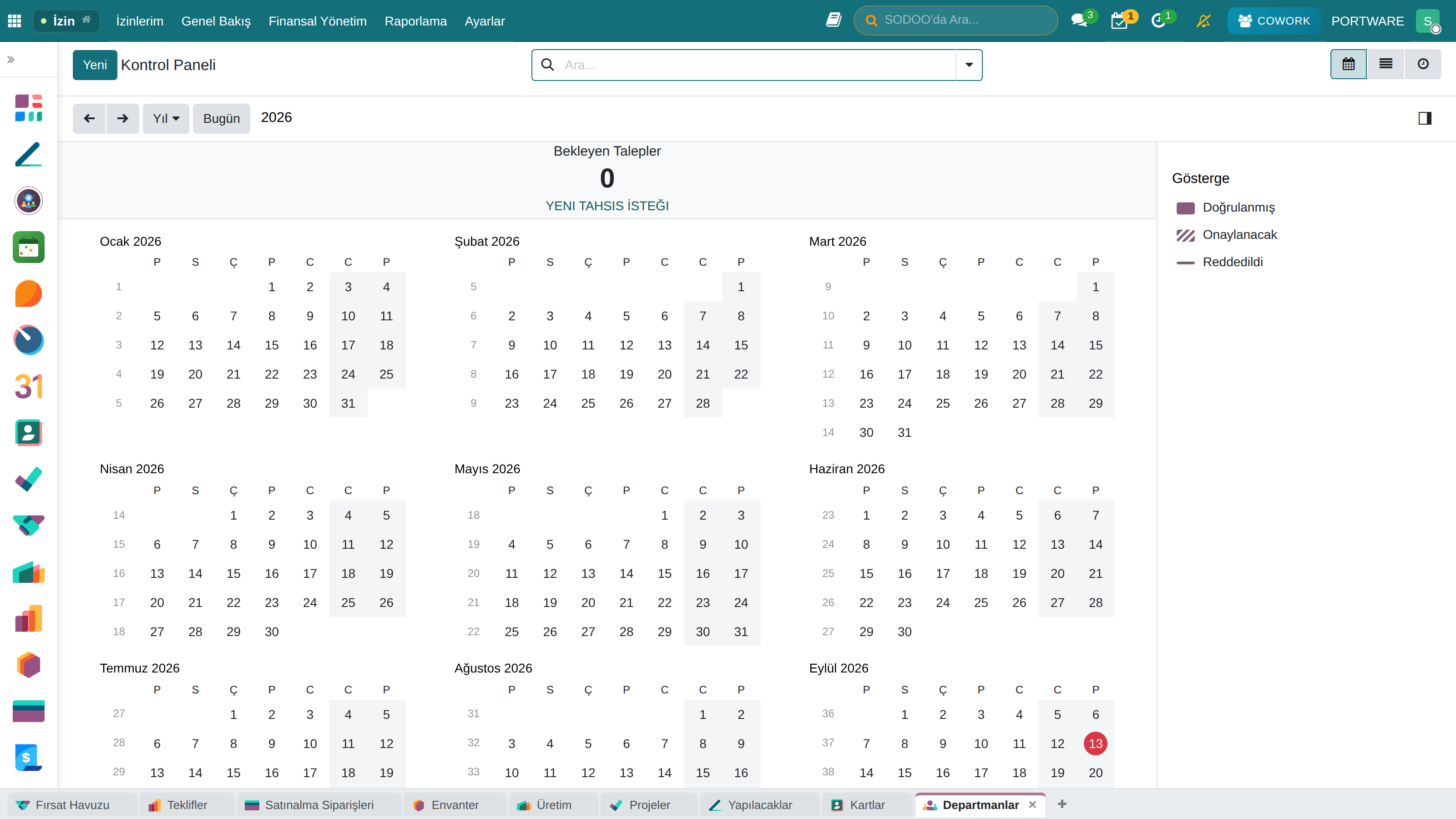
Task: Add a new tab with plus button
Action: tap(1062, 804)
